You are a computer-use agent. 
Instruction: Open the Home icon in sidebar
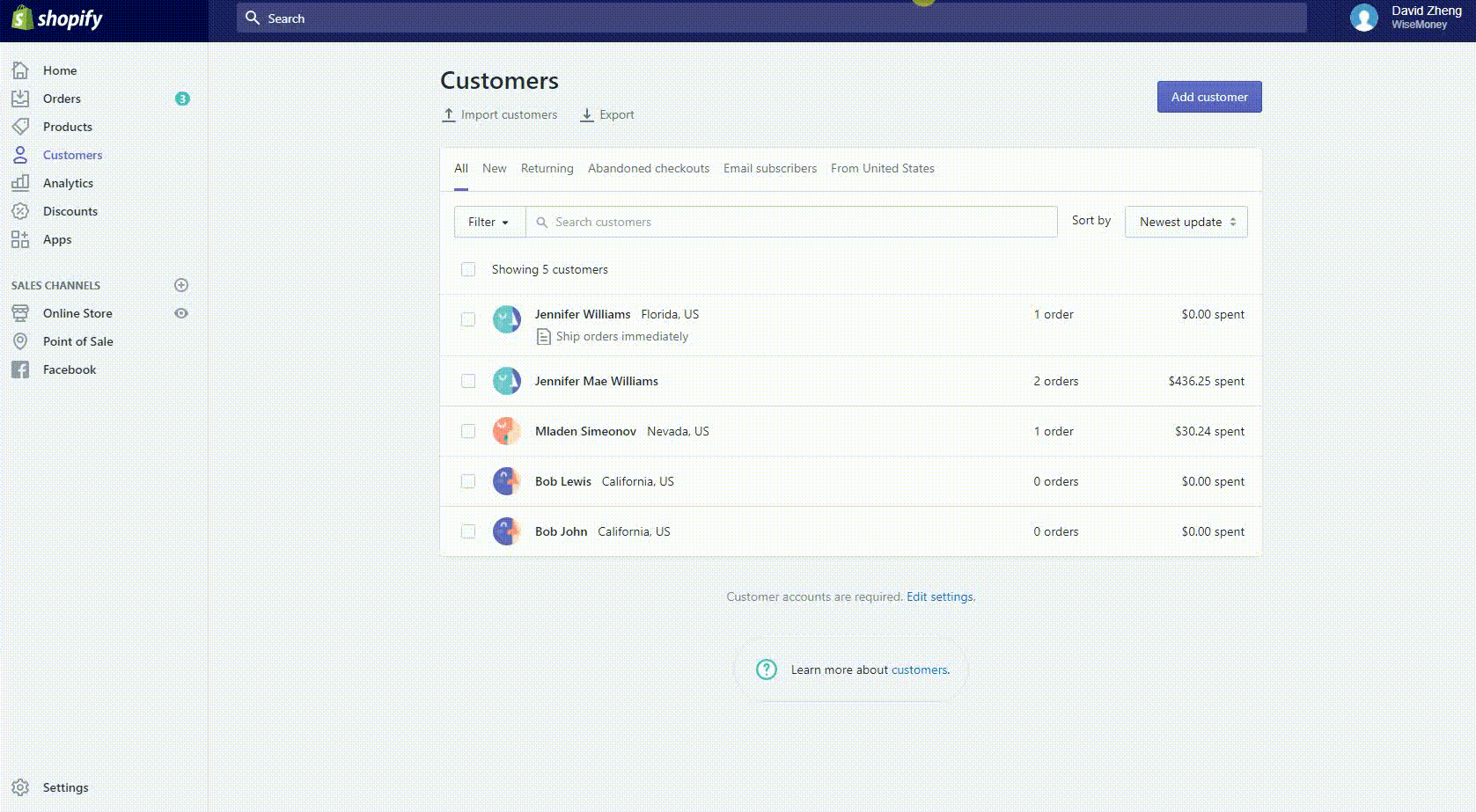point(20,70)
